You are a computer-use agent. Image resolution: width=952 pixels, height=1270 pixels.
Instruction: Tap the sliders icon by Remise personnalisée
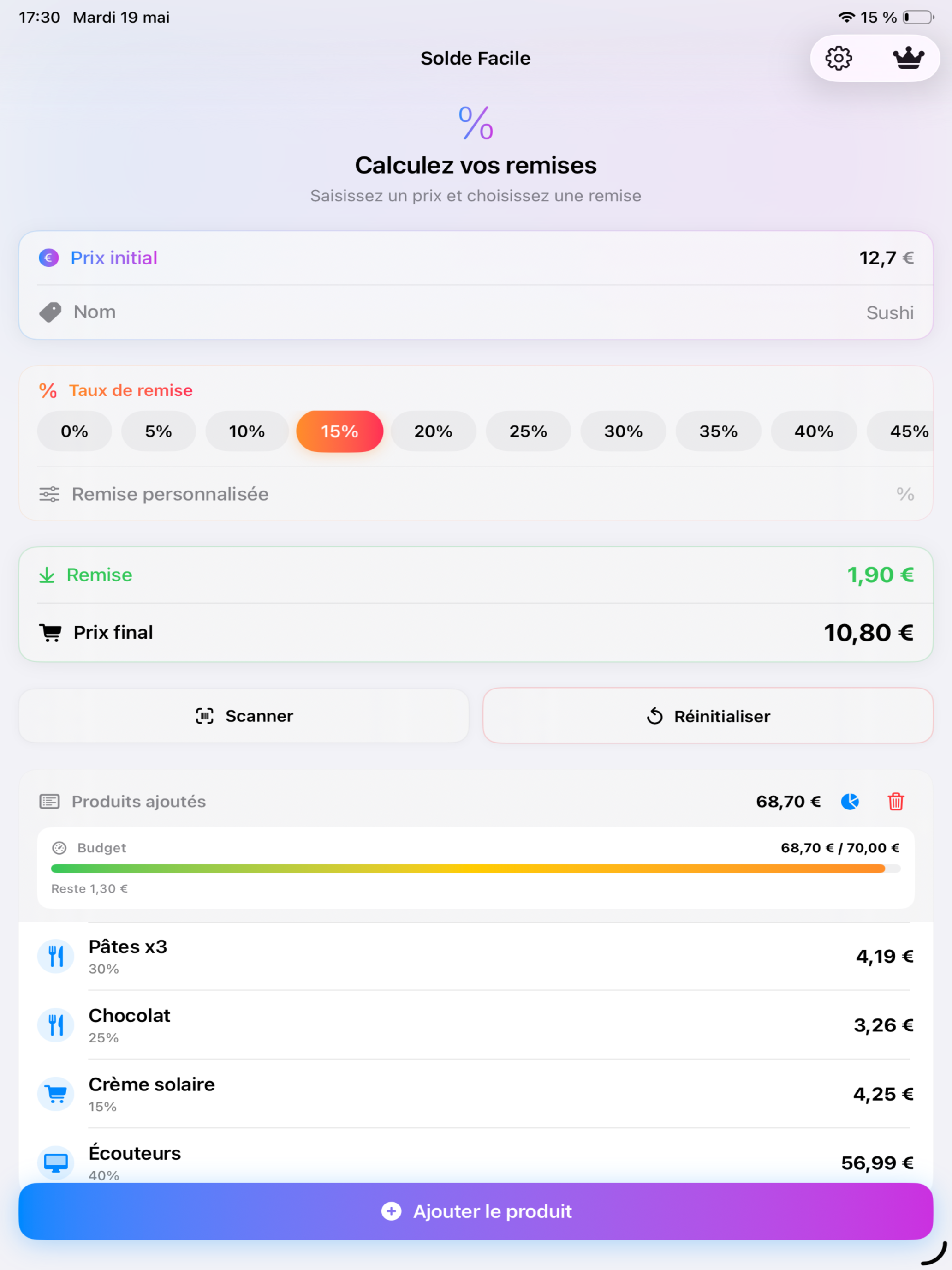49,494
